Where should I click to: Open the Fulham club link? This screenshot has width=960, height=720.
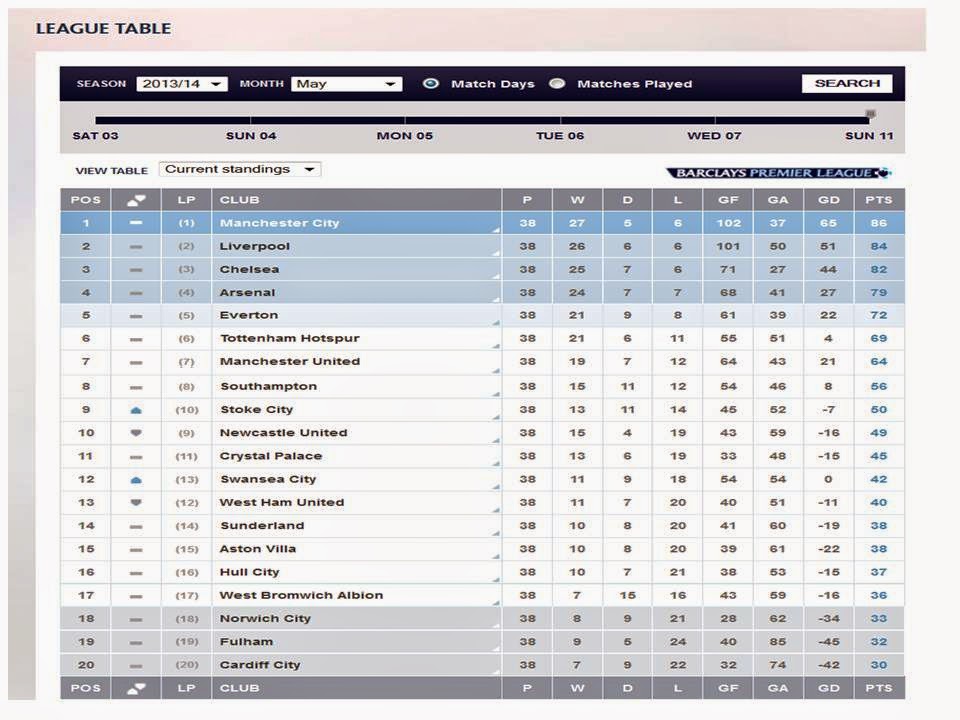246,642
